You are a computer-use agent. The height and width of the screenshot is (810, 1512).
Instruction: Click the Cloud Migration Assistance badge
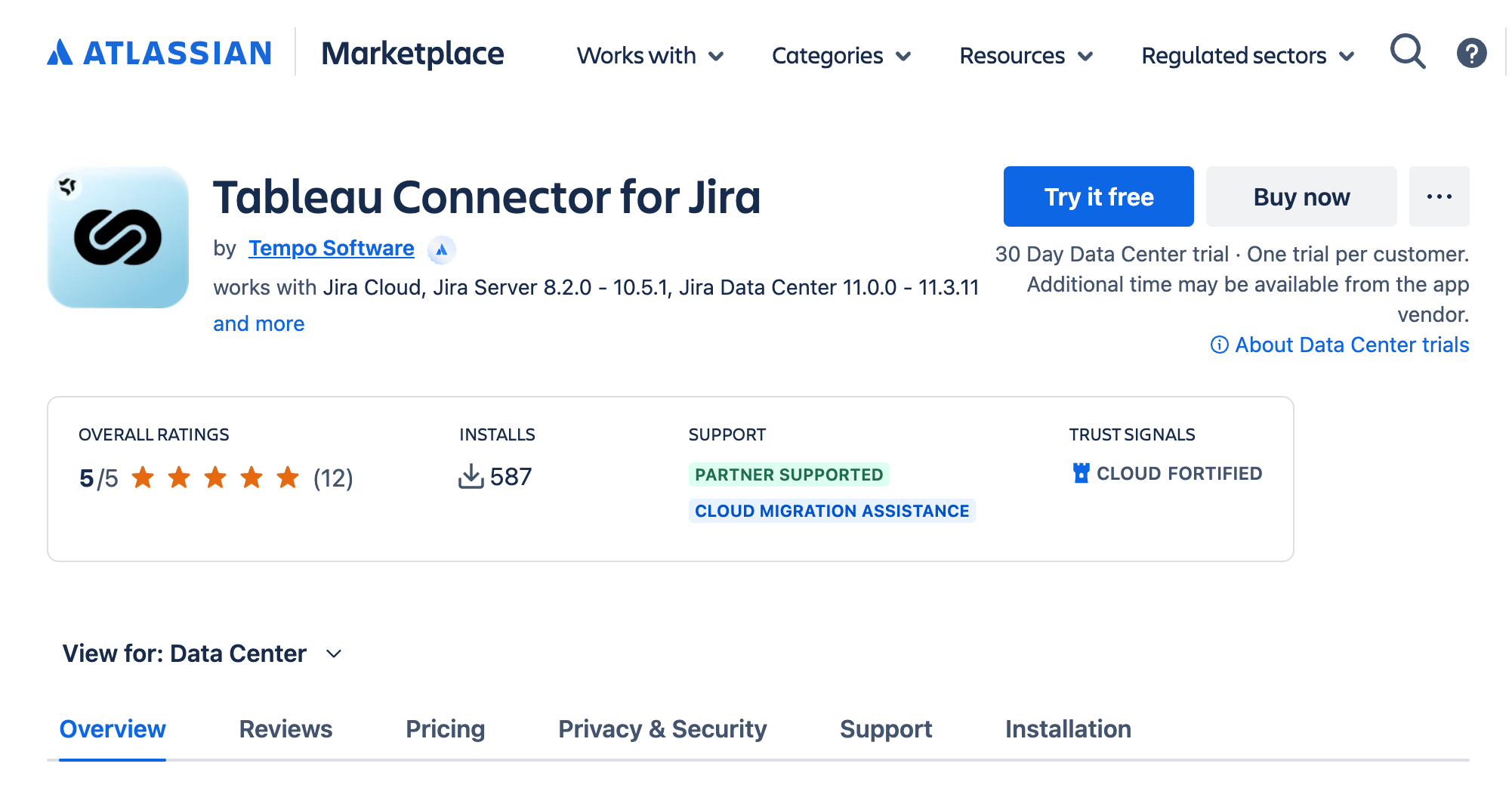click(x=832, y=511)
